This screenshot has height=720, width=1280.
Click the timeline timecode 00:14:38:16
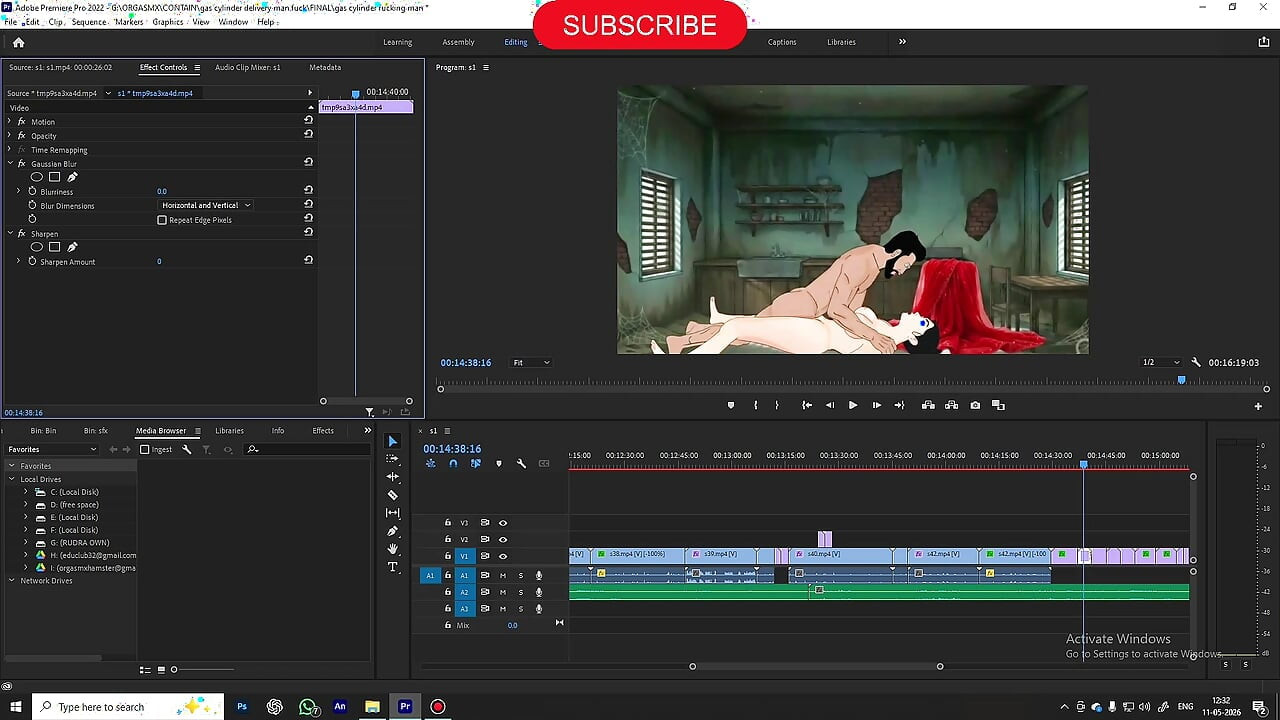coord(452,449)
